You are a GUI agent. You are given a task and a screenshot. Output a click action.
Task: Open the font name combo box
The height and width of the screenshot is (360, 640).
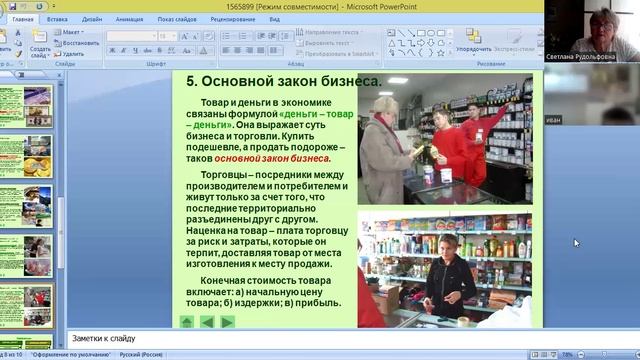pos(132,36)
